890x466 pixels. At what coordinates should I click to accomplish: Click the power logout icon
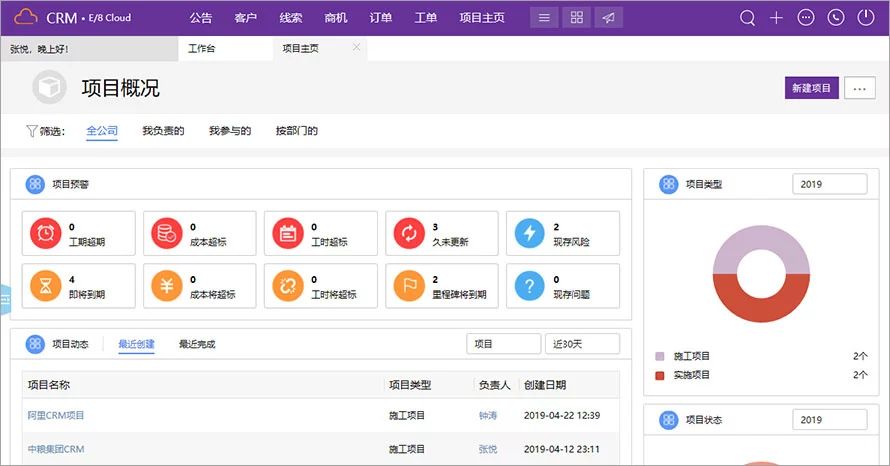(866, 18)
